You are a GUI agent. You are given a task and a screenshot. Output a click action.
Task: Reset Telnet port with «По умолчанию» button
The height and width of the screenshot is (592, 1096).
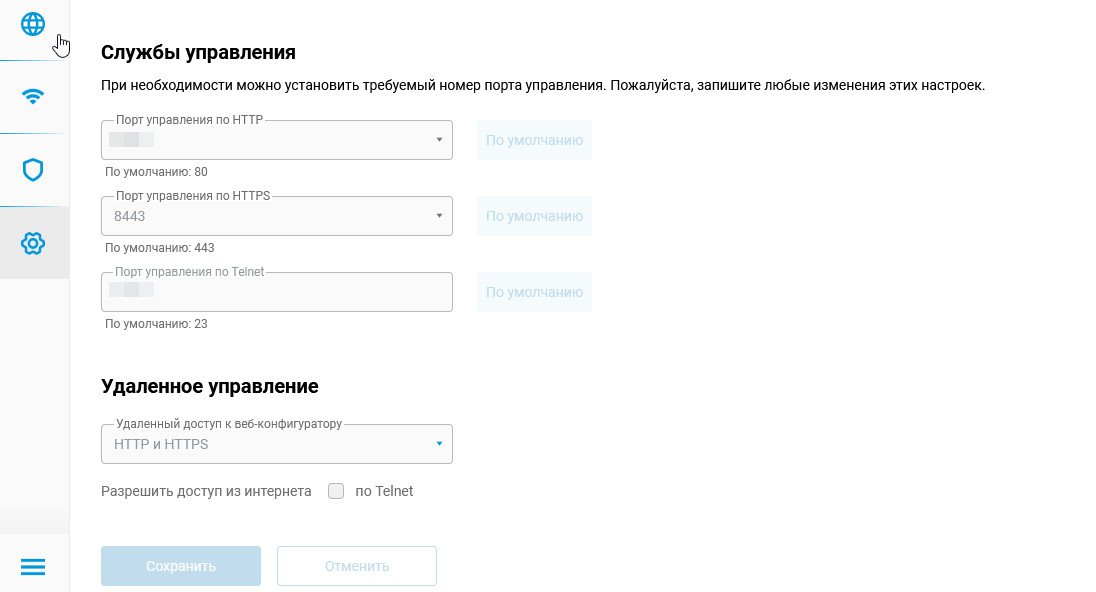coord(534,292)
